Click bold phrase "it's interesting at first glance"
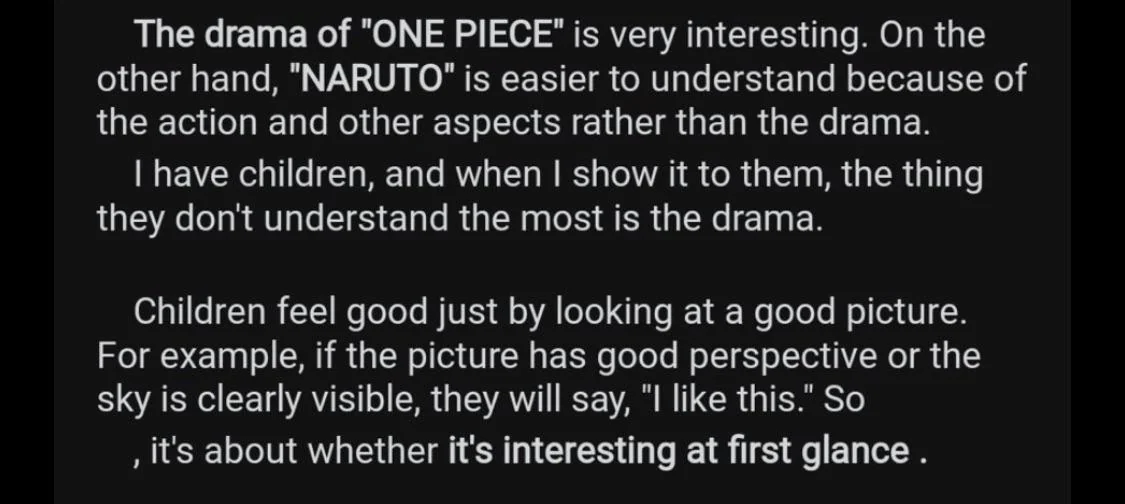The width and height of the screenshot is (1125, 504). (679, 450)
